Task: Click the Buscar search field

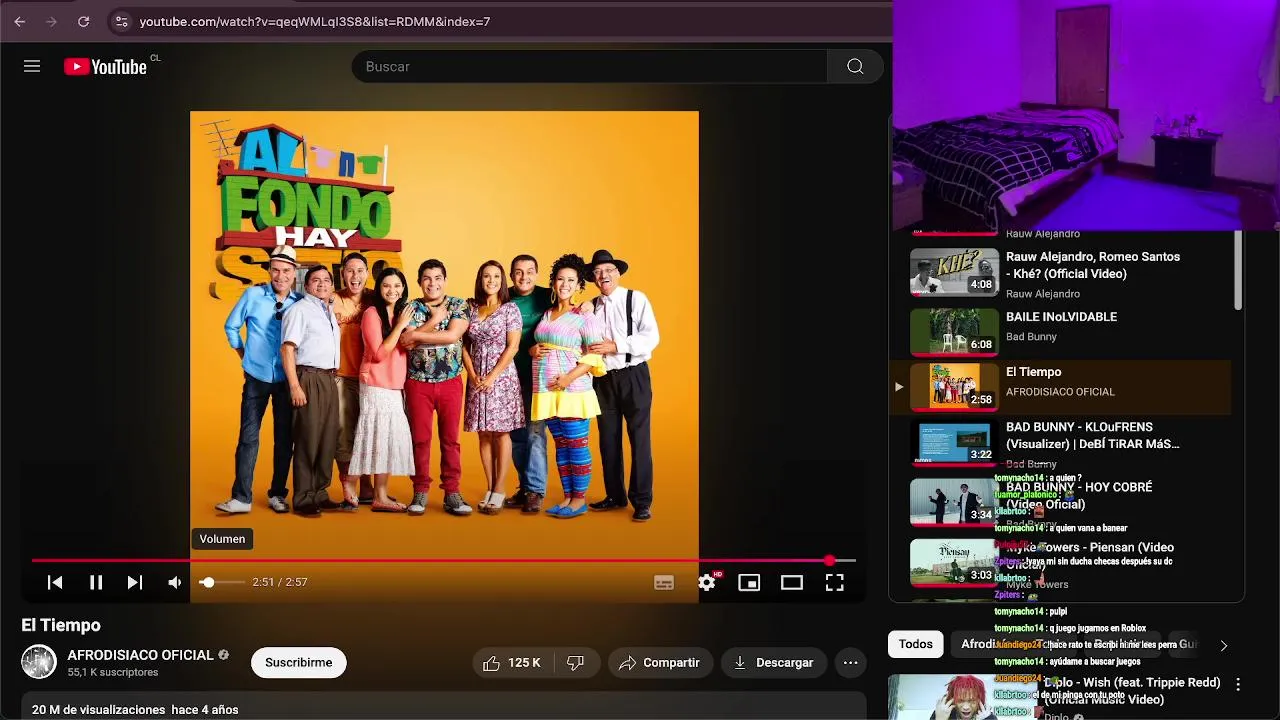Action: click(x=590, y=66)
